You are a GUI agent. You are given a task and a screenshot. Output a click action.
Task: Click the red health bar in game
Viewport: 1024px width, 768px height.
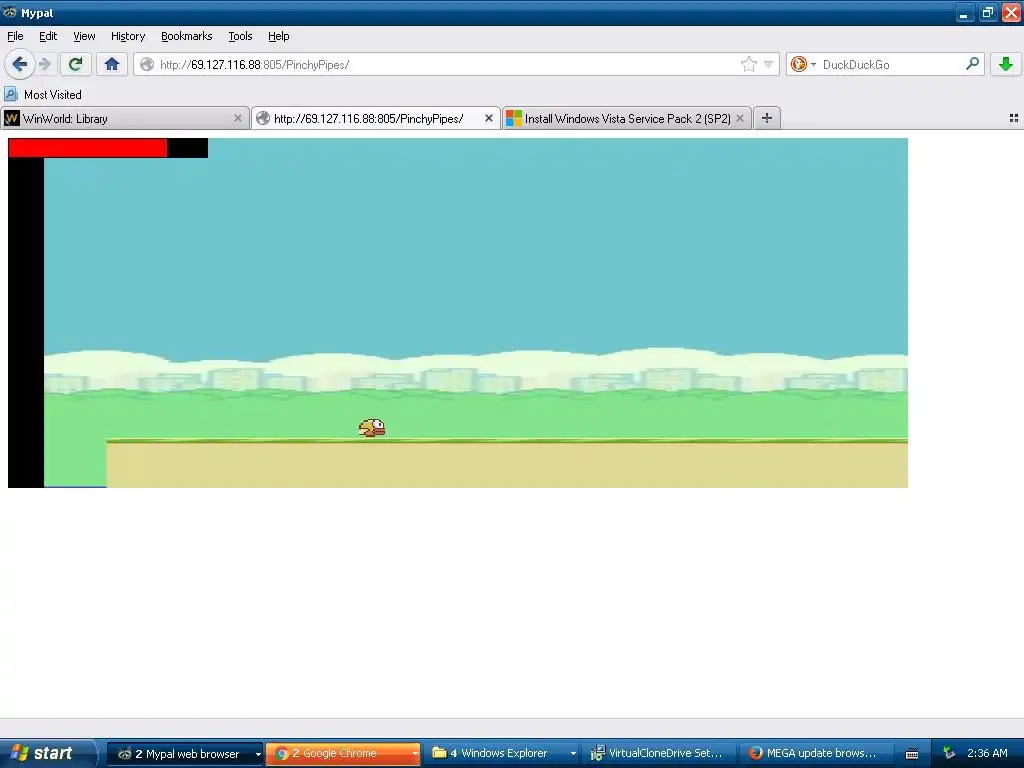click(x=88, y=148)
